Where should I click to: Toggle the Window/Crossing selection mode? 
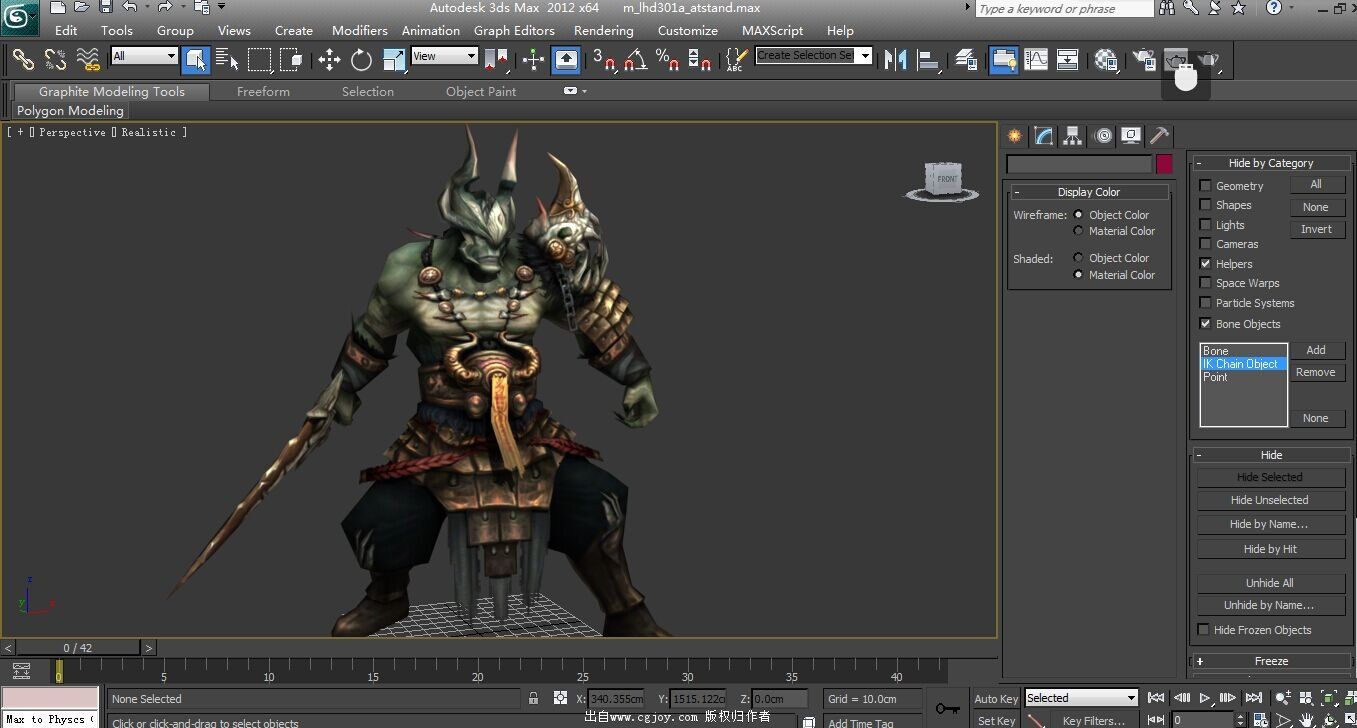291,59
